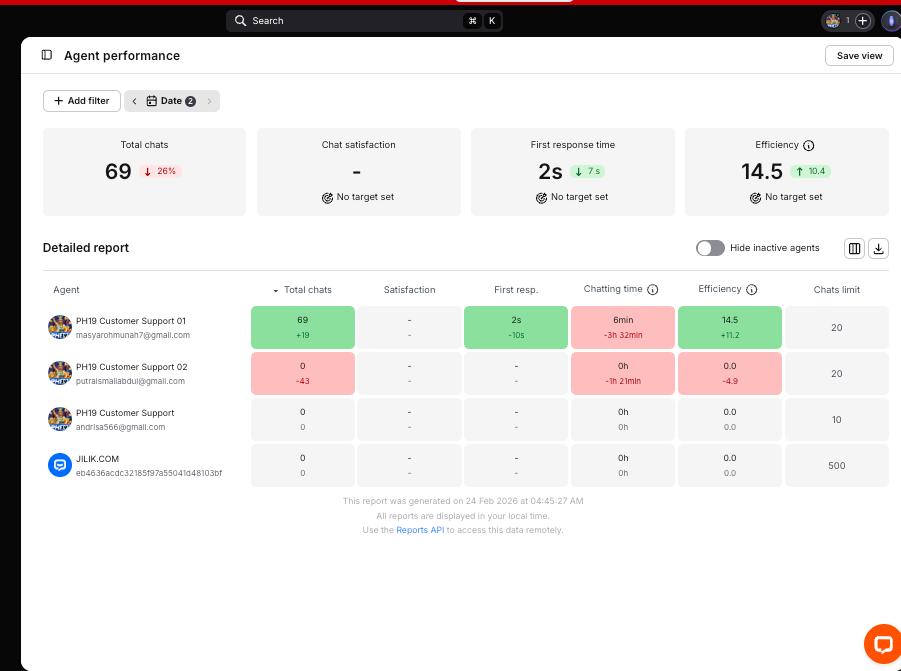
Task: Click the Save view button
Action: 859,56
